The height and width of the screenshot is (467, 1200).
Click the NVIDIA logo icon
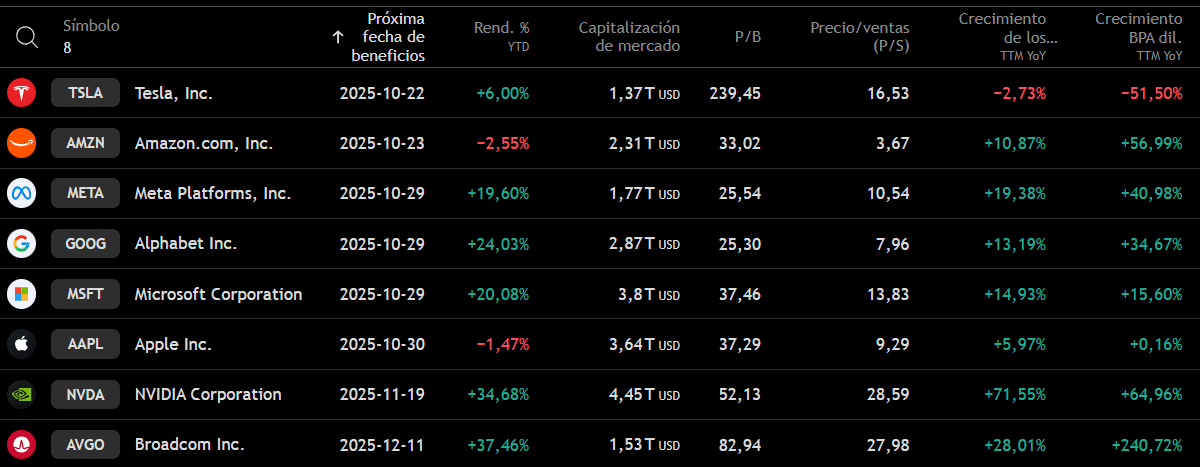tap(21, 394)
